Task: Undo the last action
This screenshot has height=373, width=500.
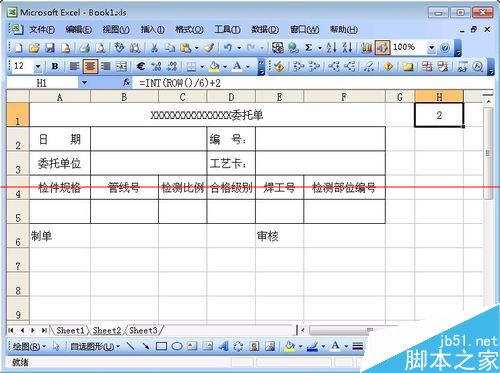Action: click(x=228, y=48)
